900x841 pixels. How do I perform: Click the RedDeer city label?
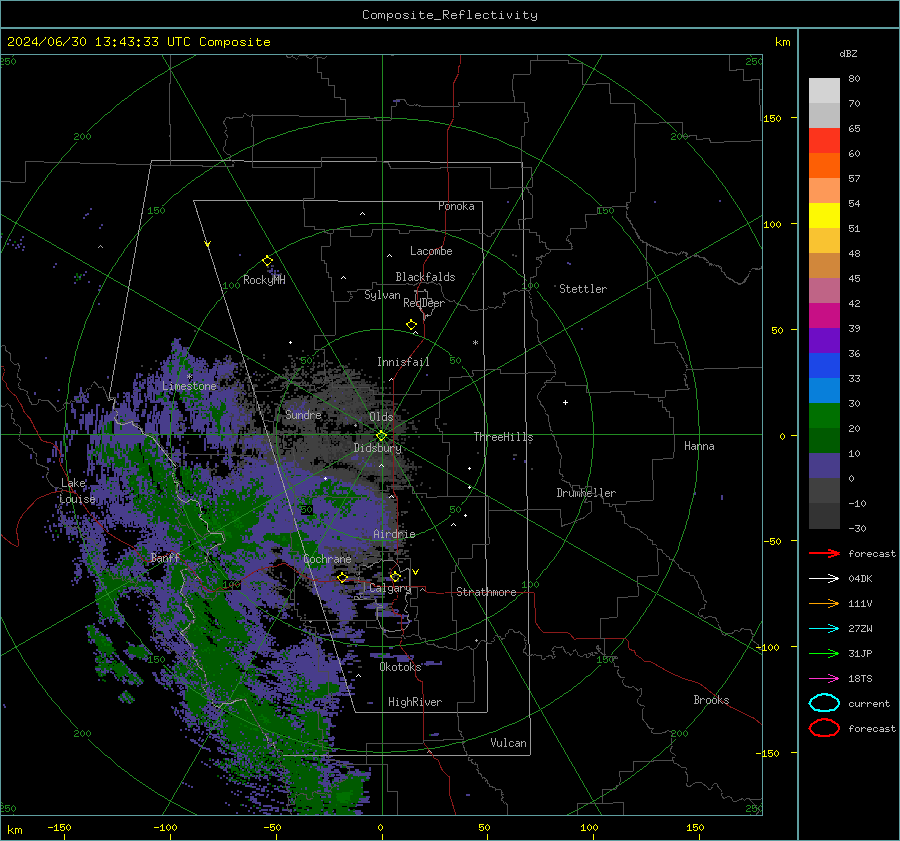[424, 303]
